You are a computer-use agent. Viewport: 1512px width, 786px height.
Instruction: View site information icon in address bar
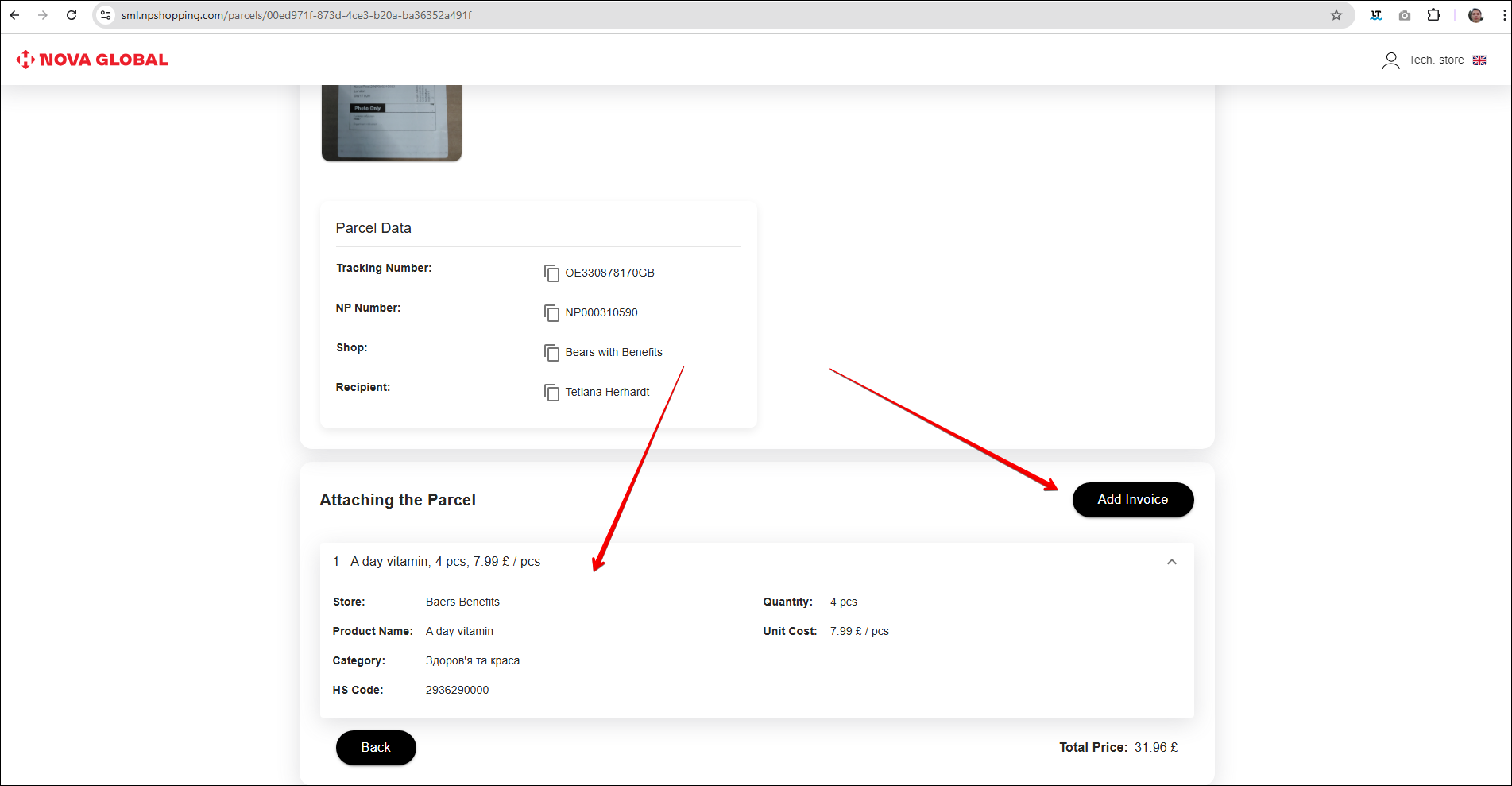(x=106, y=15)
